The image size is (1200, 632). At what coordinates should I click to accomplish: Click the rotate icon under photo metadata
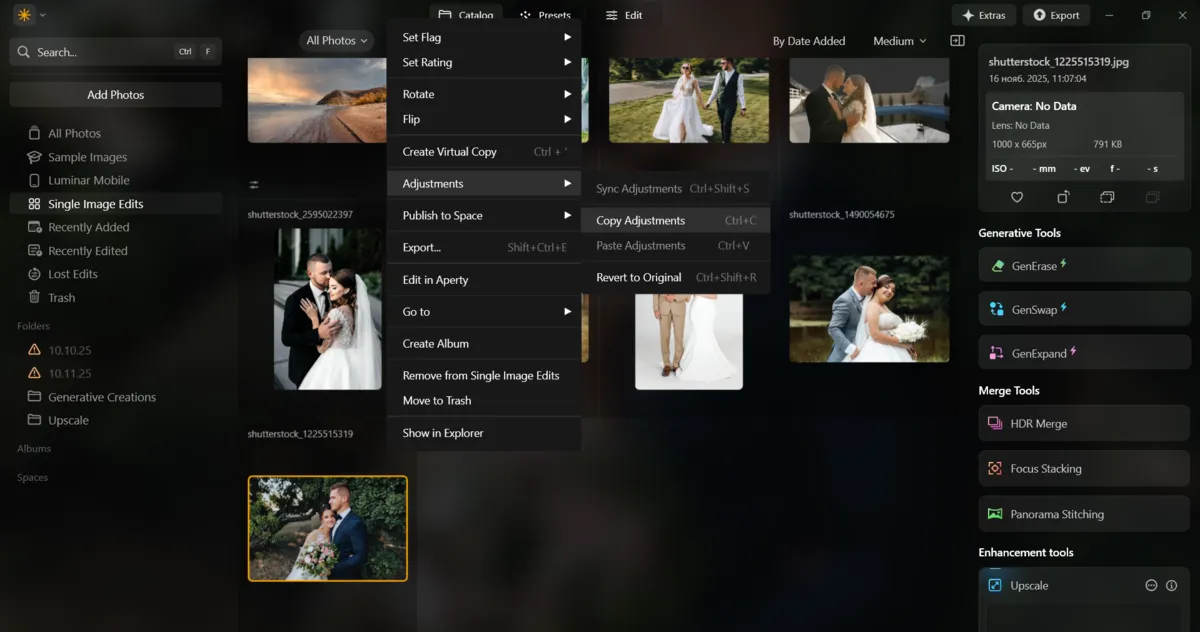[1062, 197]
